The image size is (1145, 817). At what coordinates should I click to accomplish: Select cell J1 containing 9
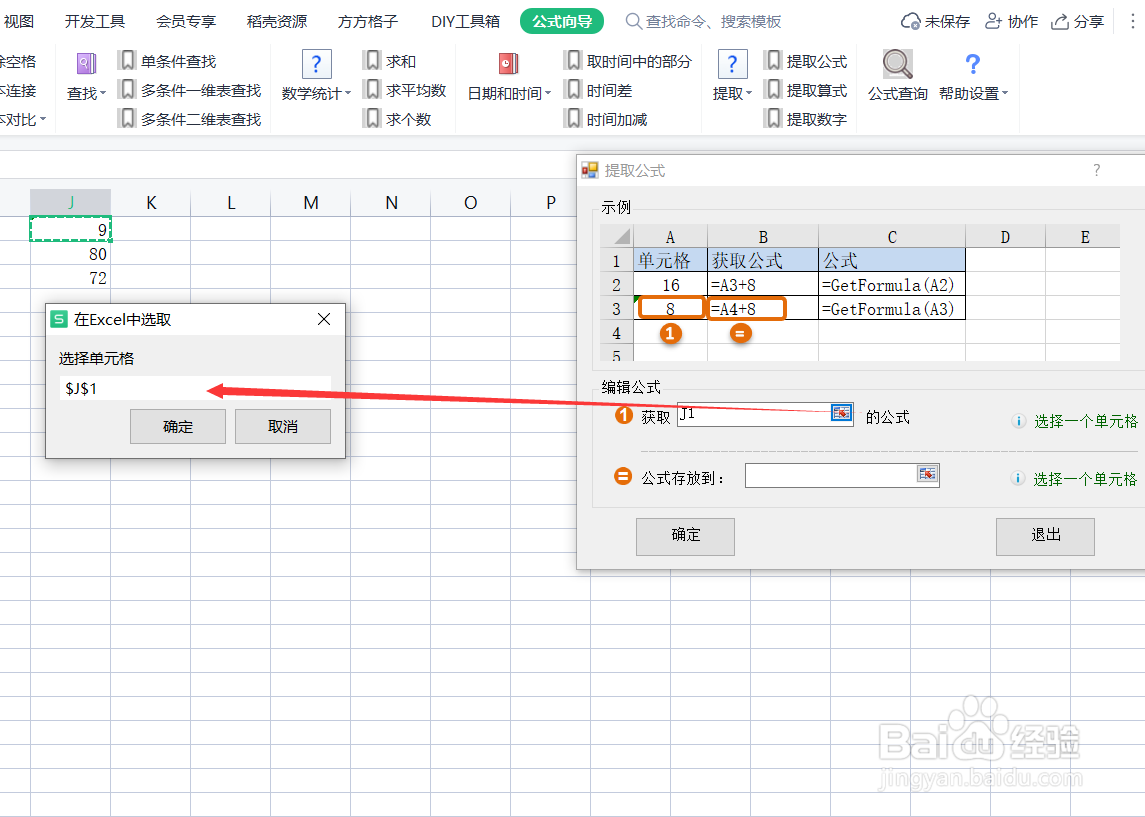[71, 229]
